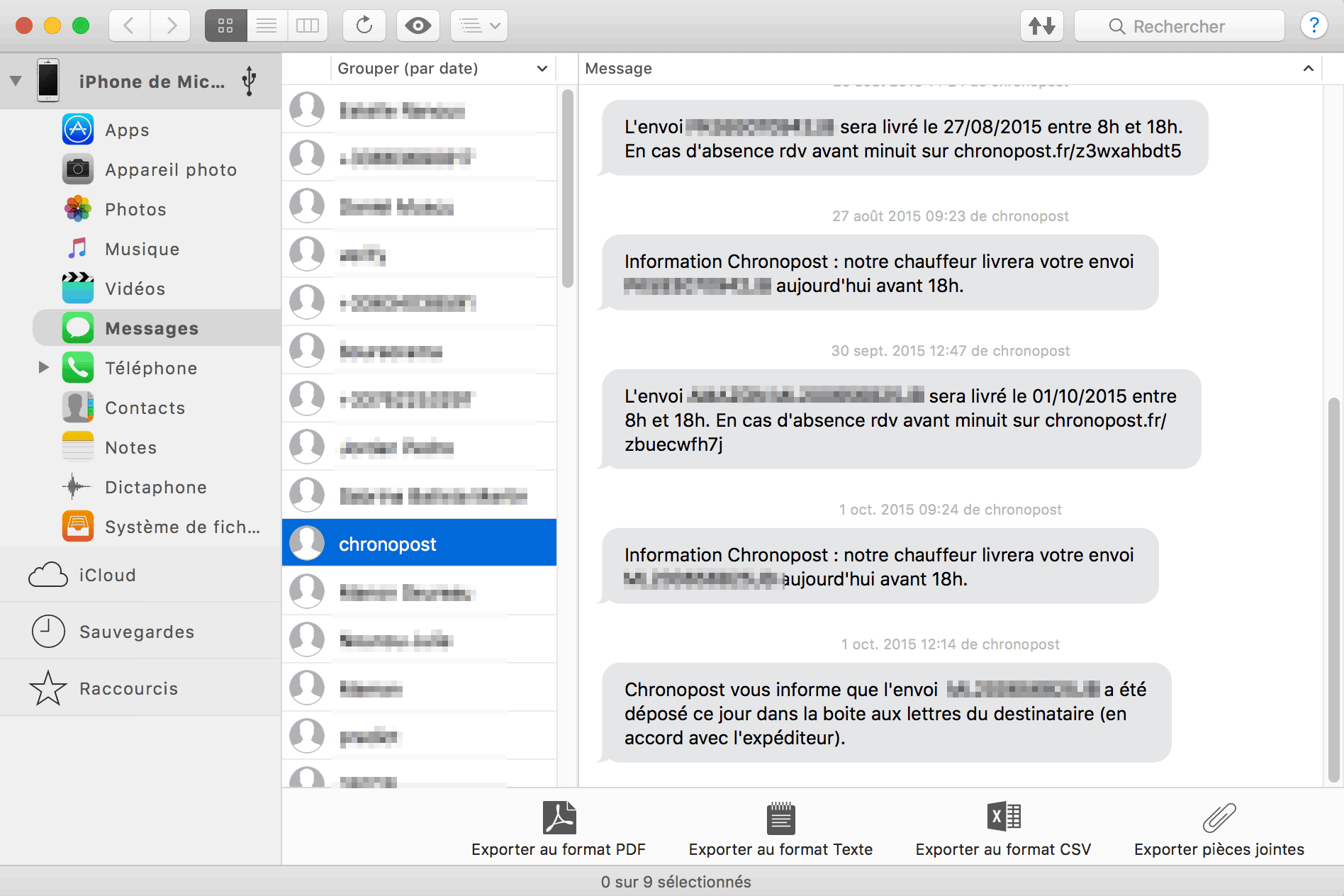Click the eye preview button
Image resolution: width=1344 pixels, height=896 pixels.
coord(418,26)
